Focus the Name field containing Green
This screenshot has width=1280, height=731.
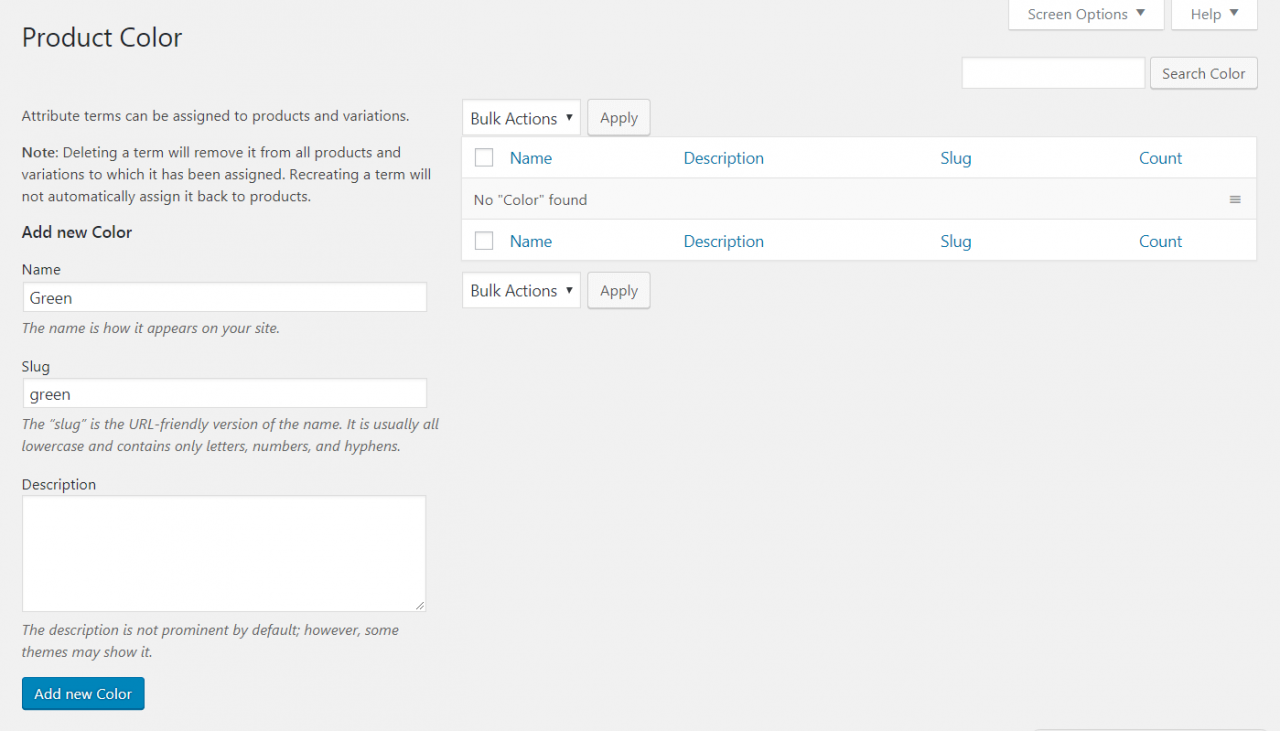tap(224, 297)
